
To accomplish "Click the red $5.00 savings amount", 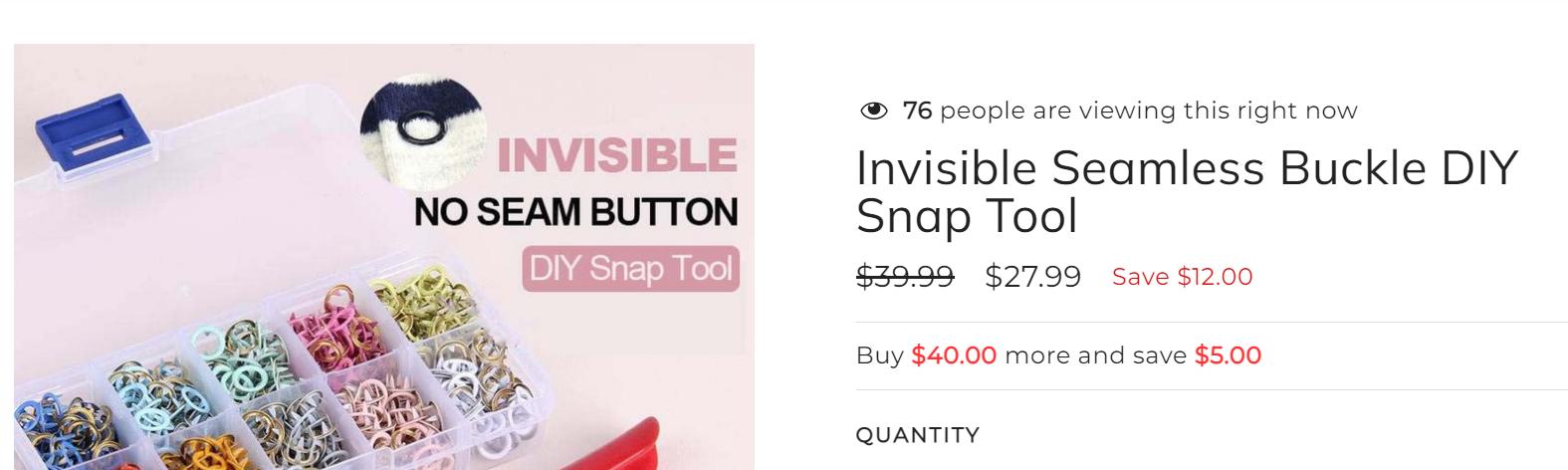I will 1228,355.
